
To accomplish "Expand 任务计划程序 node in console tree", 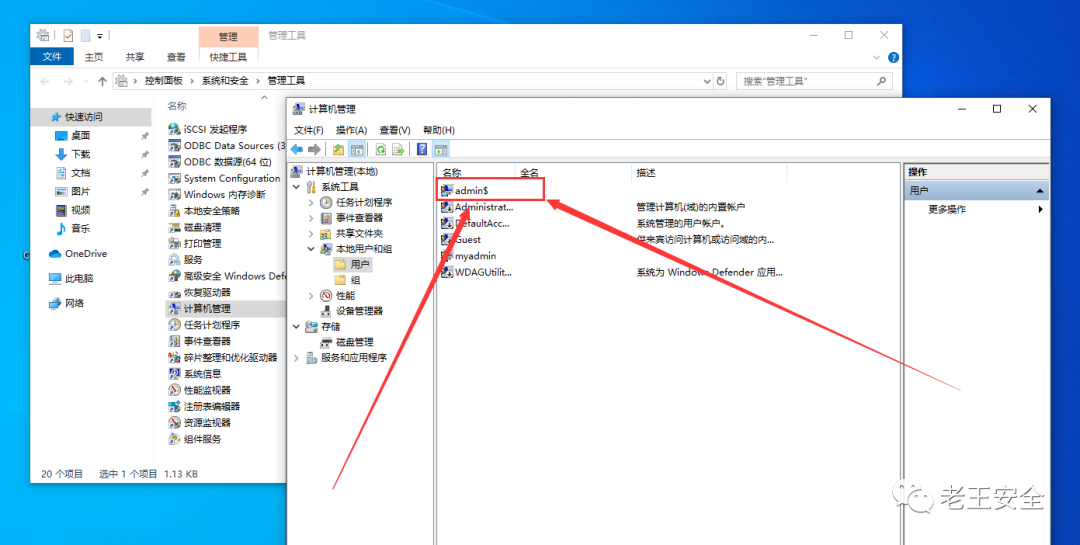I will [311, 203].
